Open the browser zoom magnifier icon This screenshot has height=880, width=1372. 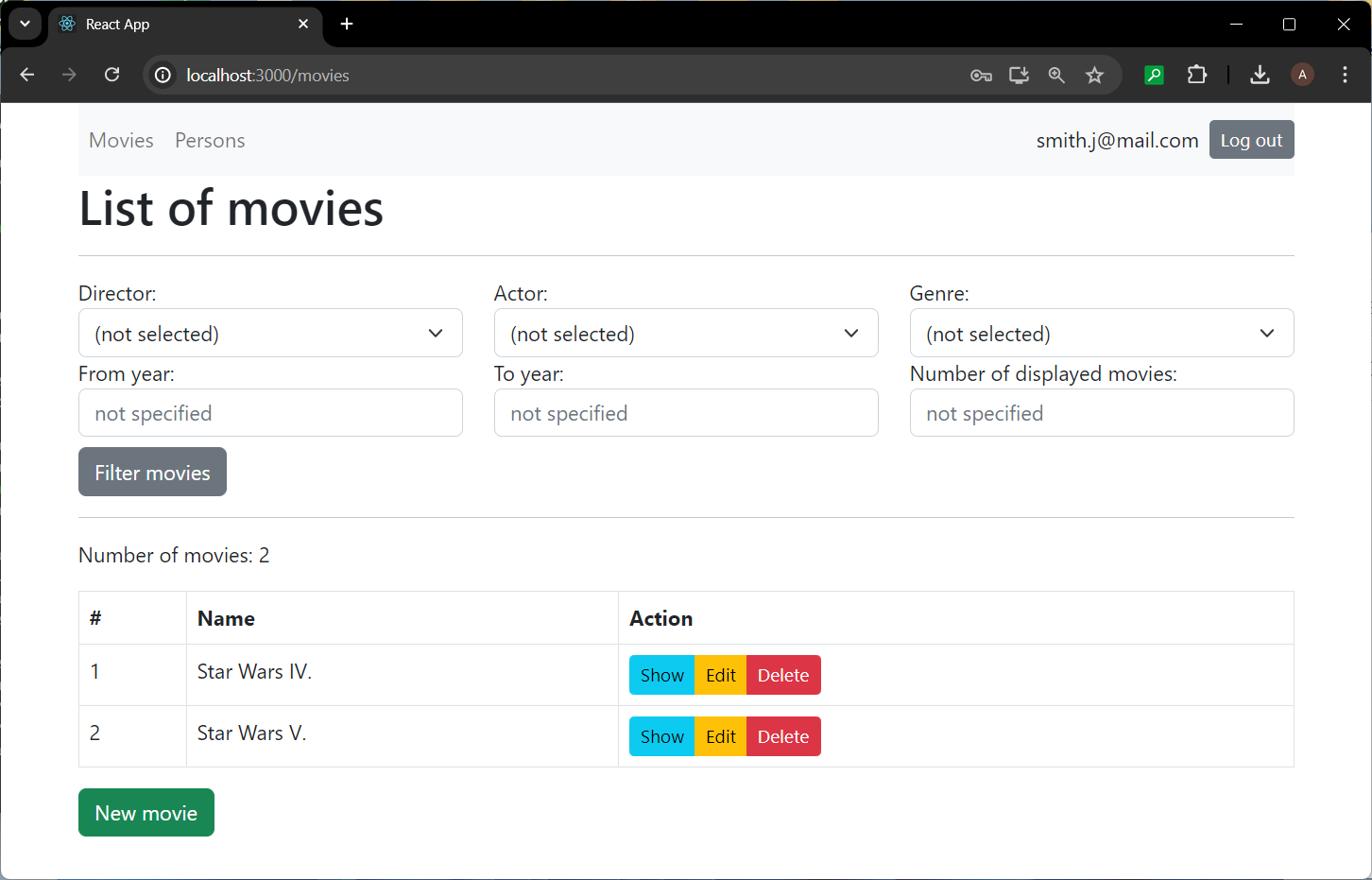pyautogui.click(x=1056, y=75)
